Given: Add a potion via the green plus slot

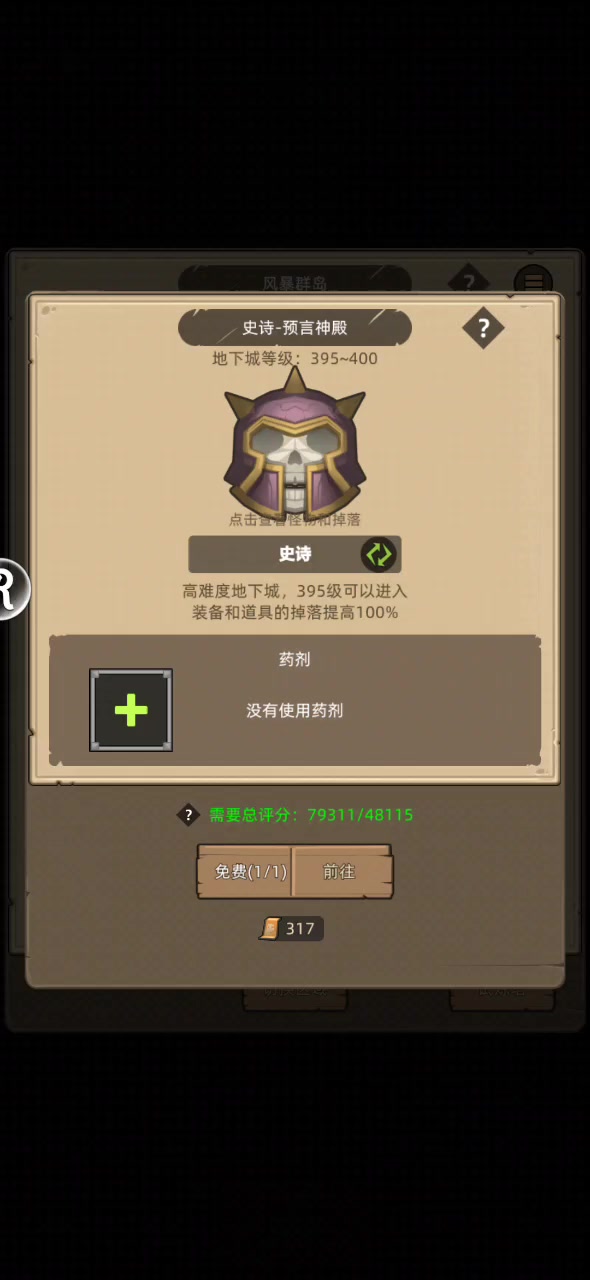Looking at the screenshot, I should 131,710.
